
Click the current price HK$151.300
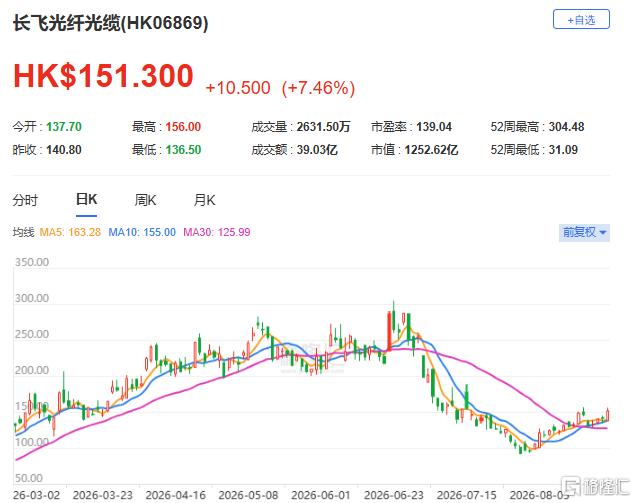(103, 76)
